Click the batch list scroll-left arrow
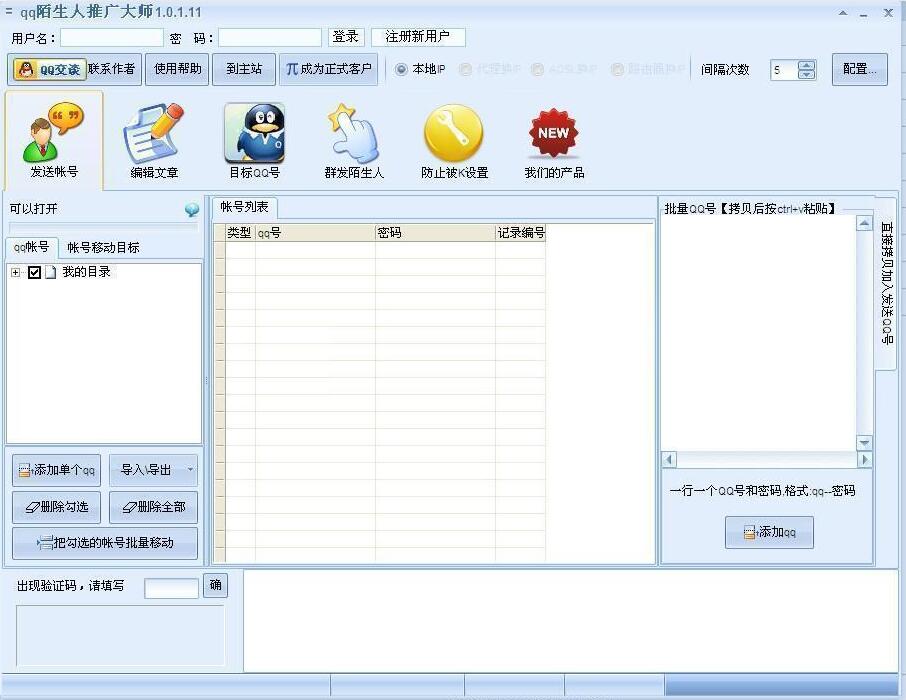The image size is (906, 700). pos(669,460)
